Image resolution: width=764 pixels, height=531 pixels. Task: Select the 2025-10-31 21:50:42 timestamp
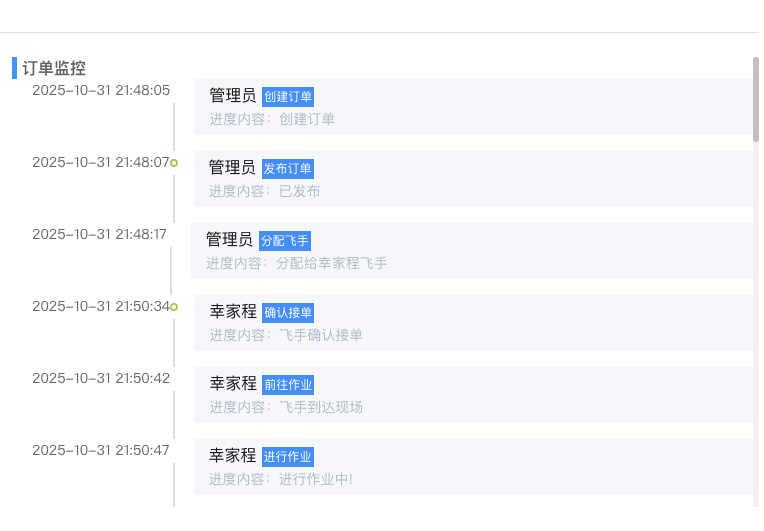click(101, 378)
